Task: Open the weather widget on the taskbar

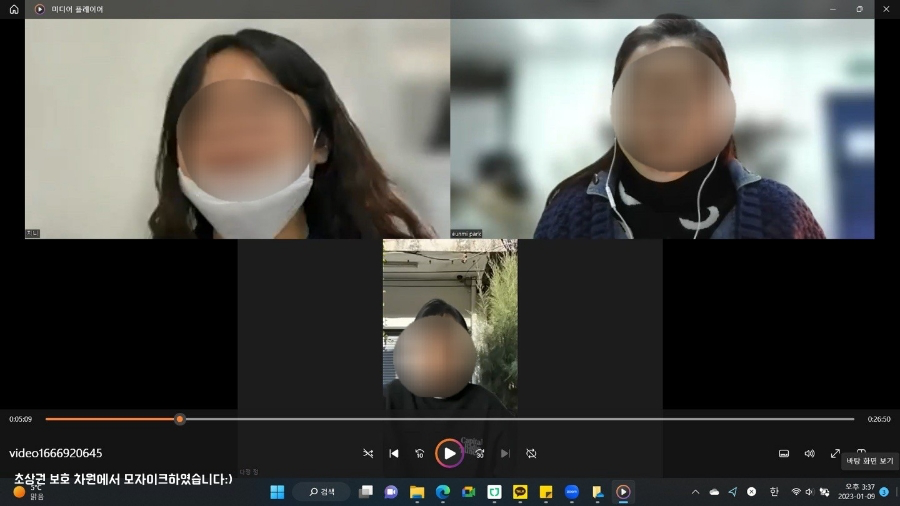Action: (29, 492)
